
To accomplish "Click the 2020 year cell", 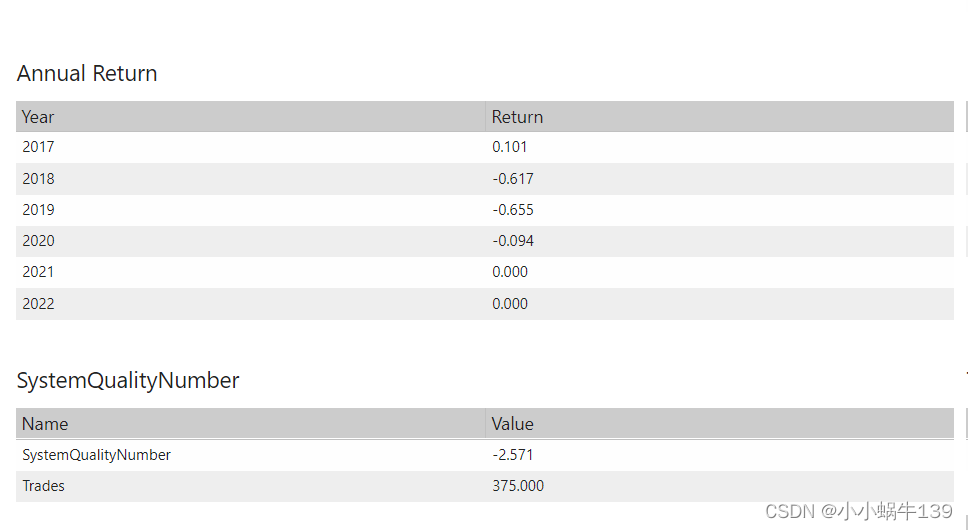I will point(38,241).
